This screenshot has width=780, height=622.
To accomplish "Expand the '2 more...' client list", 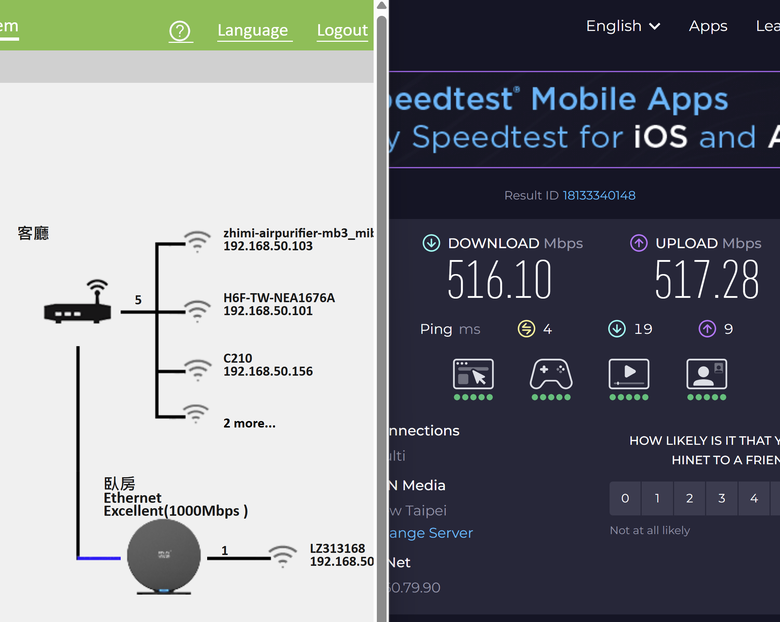I will pos(249,423).
